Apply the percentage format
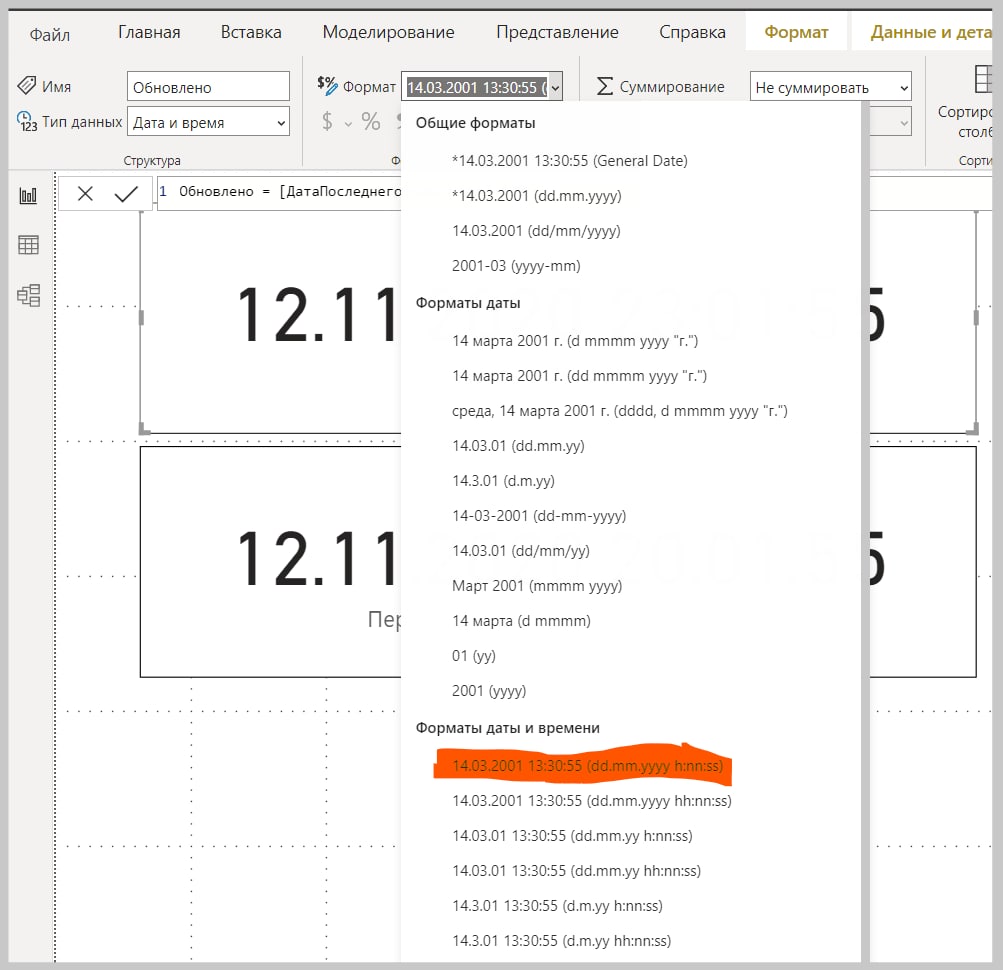Image resolution: width=1003 pixels, height=970 pixels. [x=371, y=122]
